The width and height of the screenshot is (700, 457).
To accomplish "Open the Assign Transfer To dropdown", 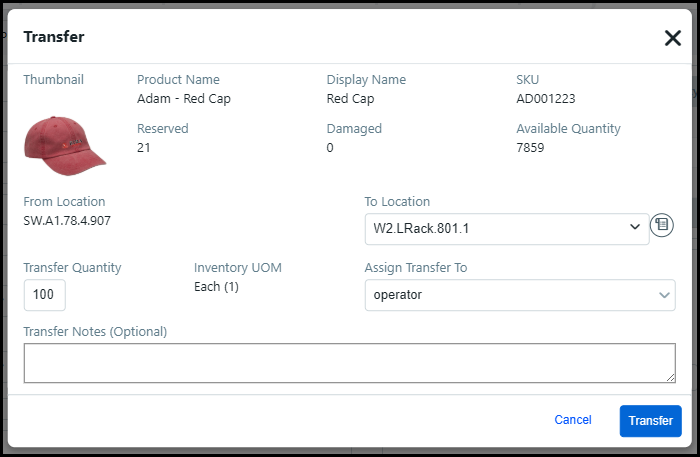I will 519,295.
